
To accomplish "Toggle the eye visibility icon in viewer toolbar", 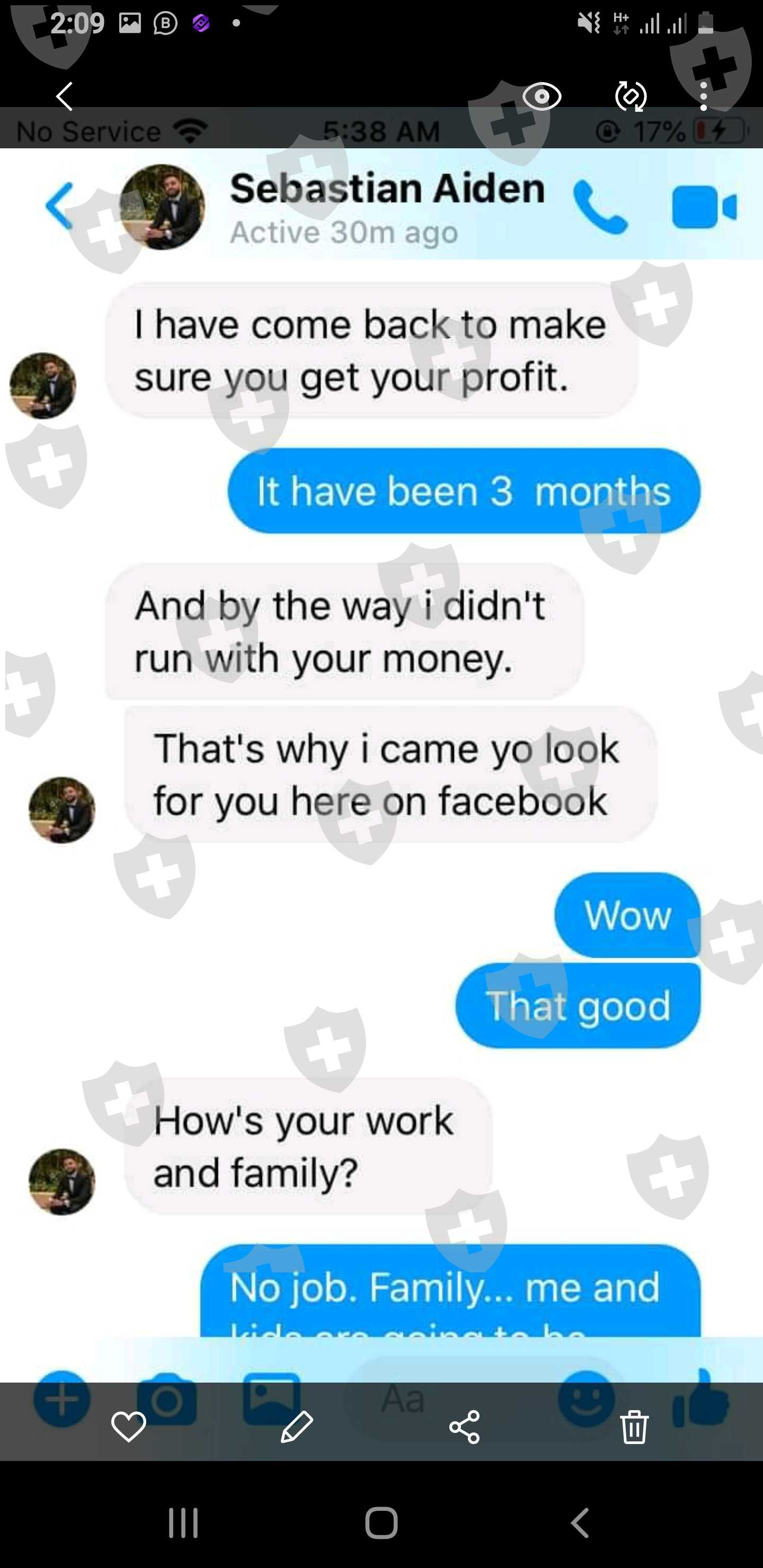I will coord(542,96).
